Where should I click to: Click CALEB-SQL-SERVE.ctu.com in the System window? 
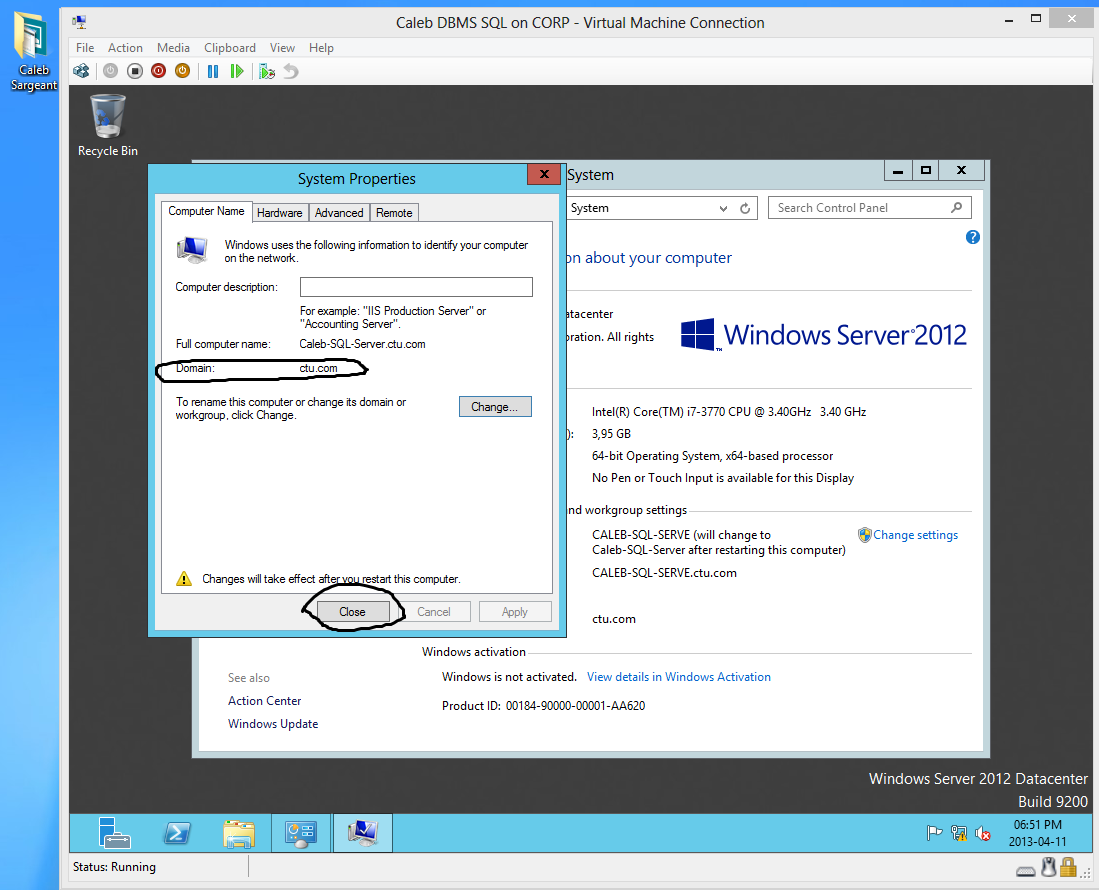[664, 573]
